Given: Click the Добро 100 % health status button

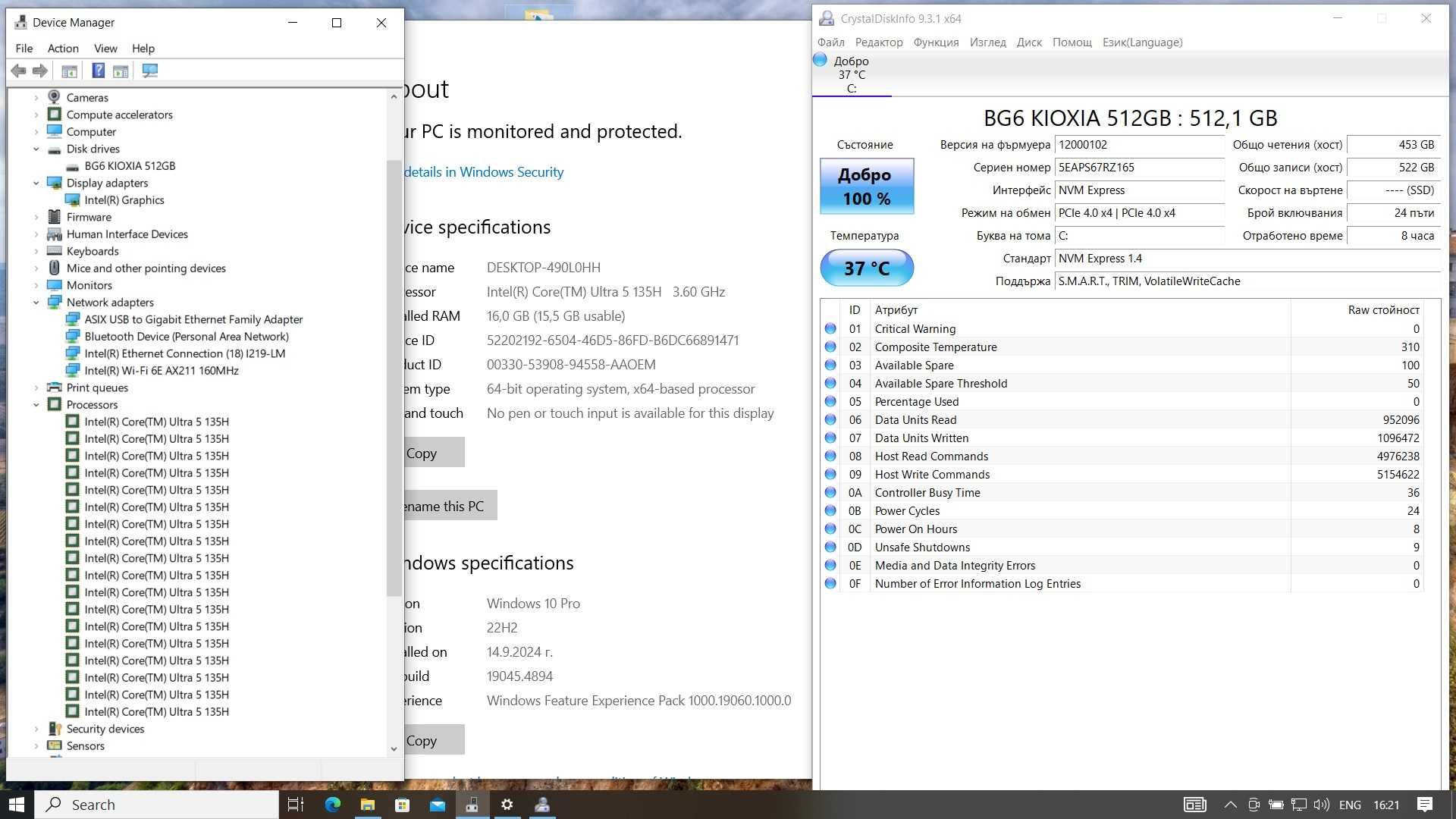Looking at the screenshot, I should pos(867,187).
